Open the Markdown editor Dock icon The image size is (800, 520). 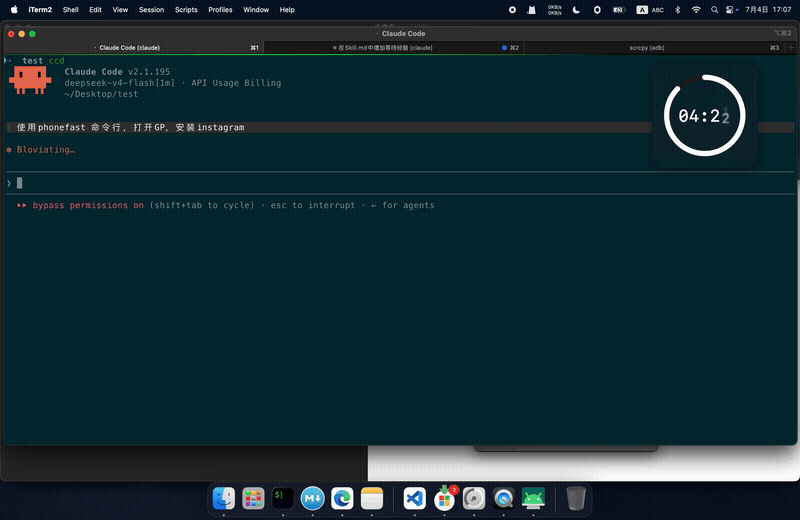pos(312,499)
